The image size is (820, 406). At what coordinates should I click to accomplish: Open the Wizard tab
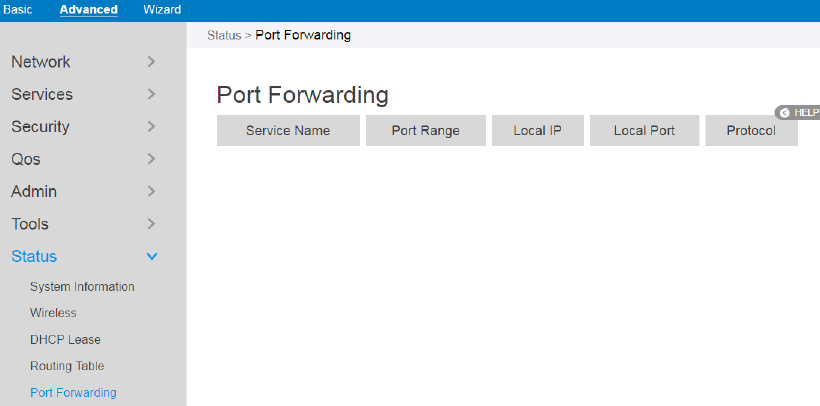pyautogui.click(x=162, y=10)
